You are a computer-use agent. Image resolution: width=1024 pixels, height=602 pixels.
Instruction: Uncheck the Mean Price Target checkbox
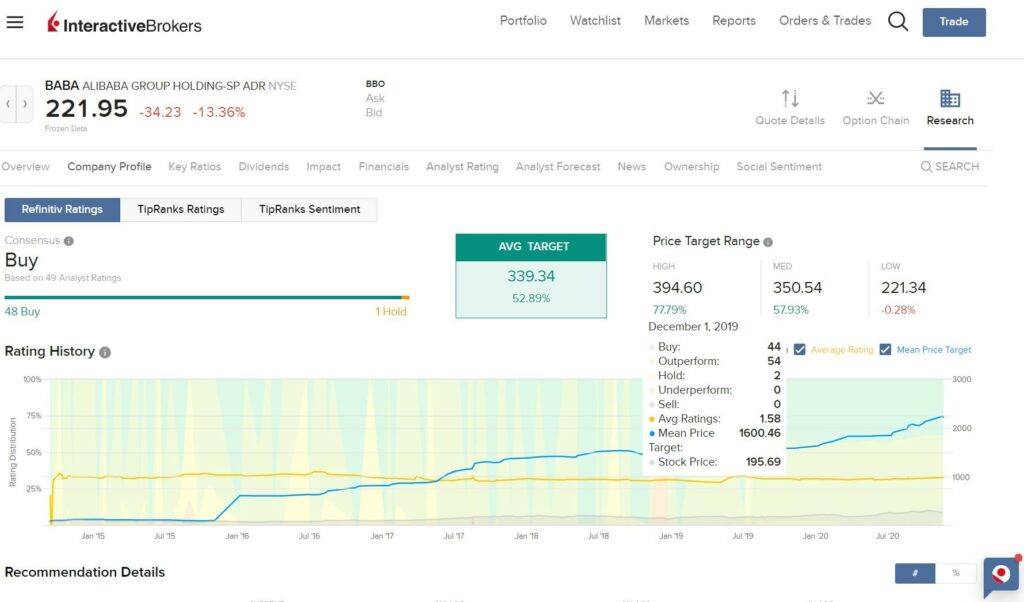pyautogui.click(x=886, y=349)
